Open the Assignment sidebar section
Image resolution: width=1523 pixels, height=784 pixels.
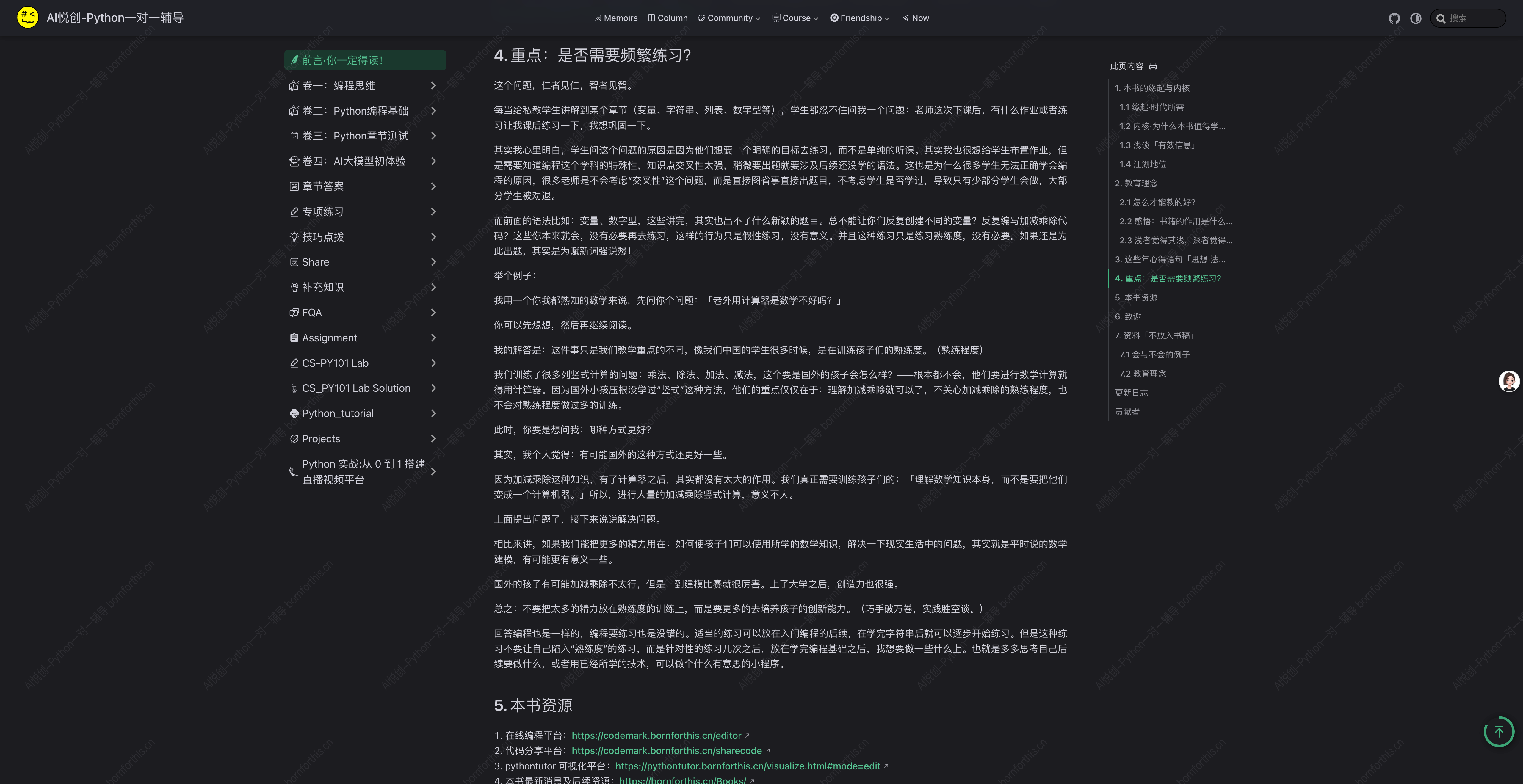(x=365, y=338)
